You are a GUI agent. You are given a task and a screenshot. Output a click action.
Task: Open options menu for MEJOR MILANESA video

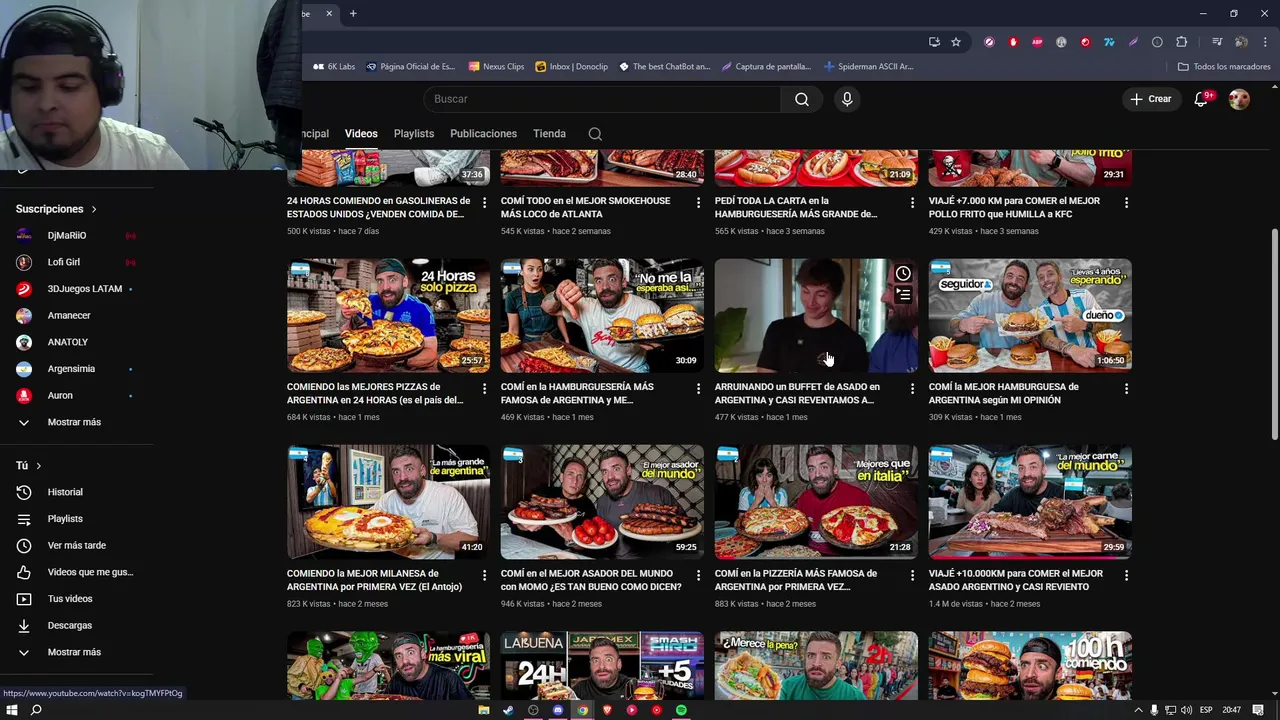[x=484, y=575]
